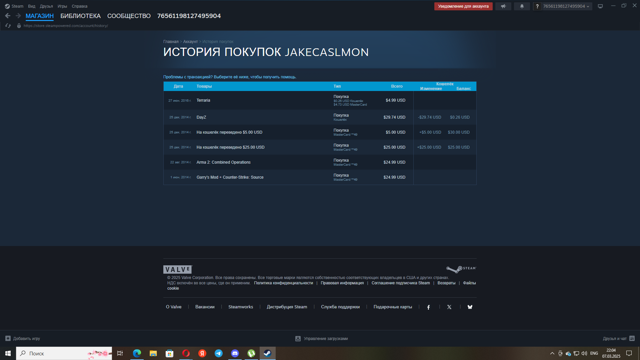The height and width of the screenshot is (360, 640).
Task: Open the Управление загрузками downloads icon
Action: (298, 338)
